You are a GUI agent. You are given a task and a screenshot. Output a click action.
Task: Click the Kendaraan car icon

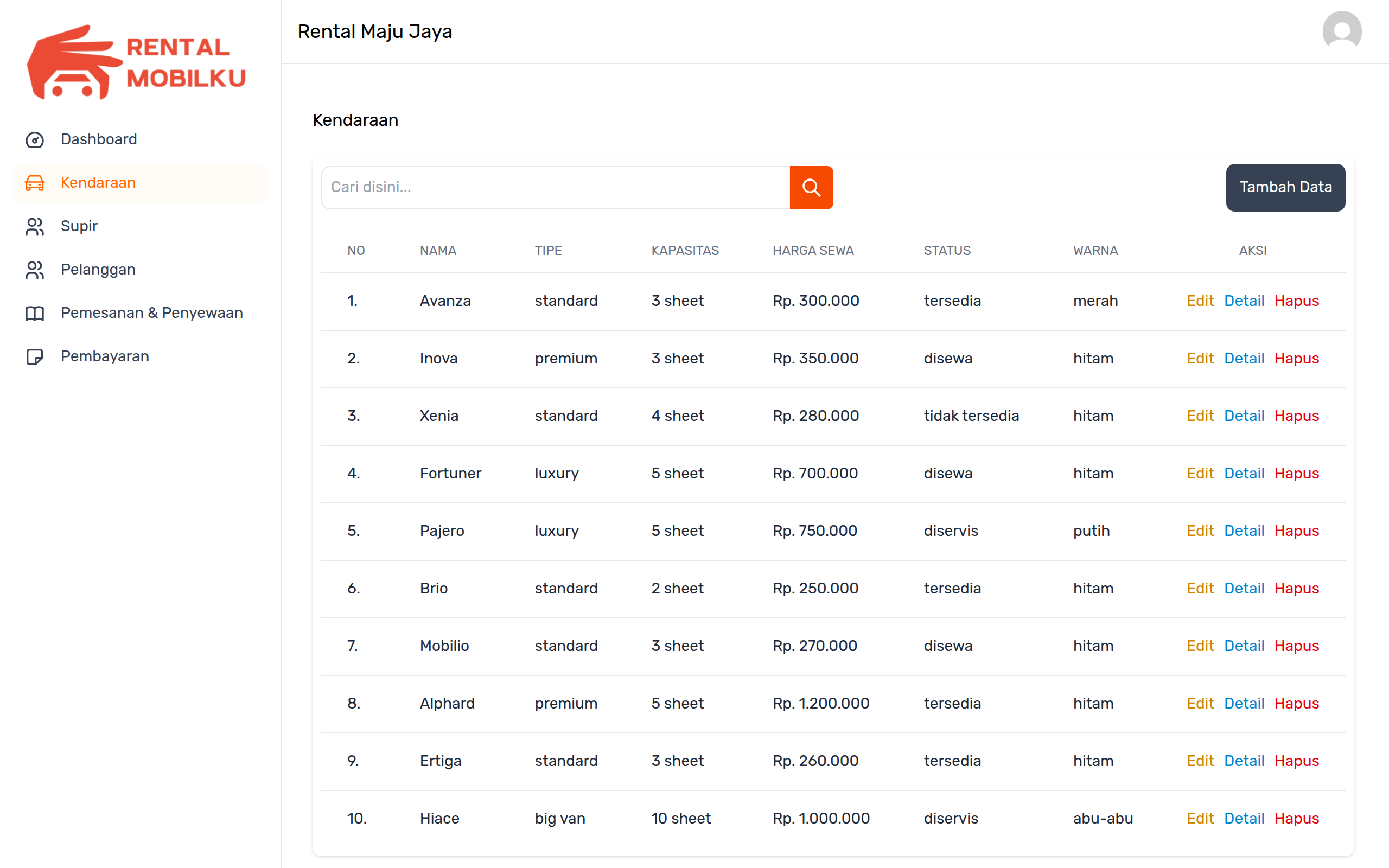34,183
